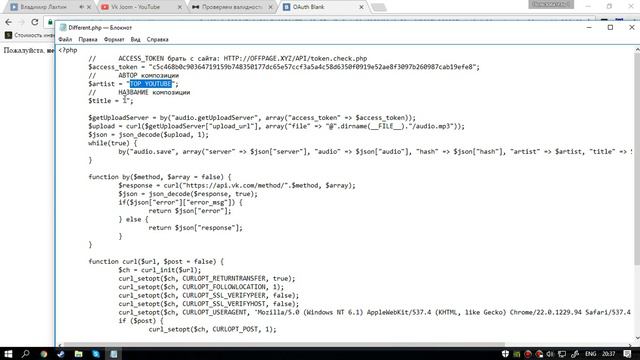Open the Windows Start menu
Viewport: 640px width, 360px height.
click(x=8, y=354)
